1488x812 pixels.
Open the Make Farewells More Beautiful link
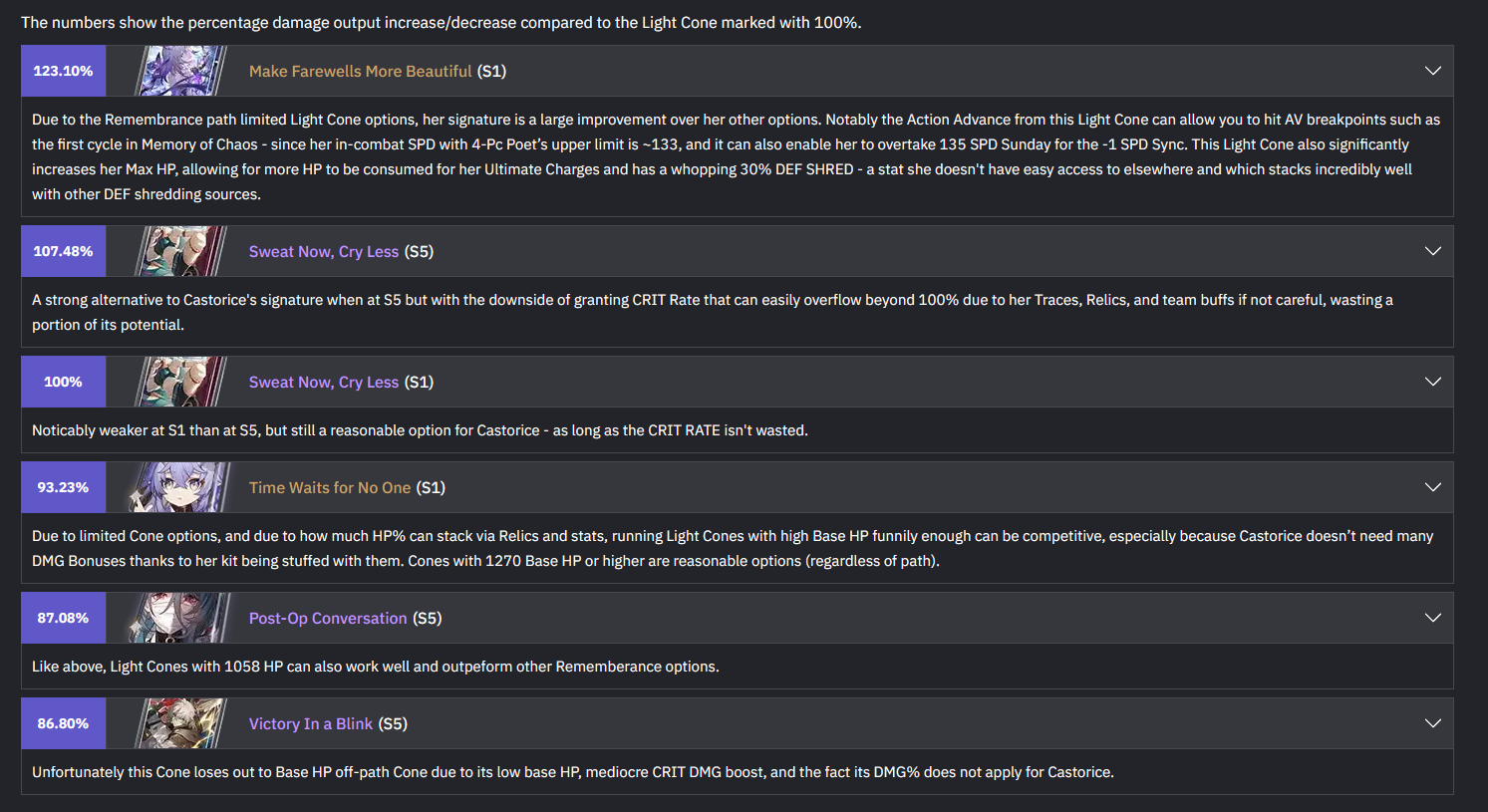click(x=360, y=71)
